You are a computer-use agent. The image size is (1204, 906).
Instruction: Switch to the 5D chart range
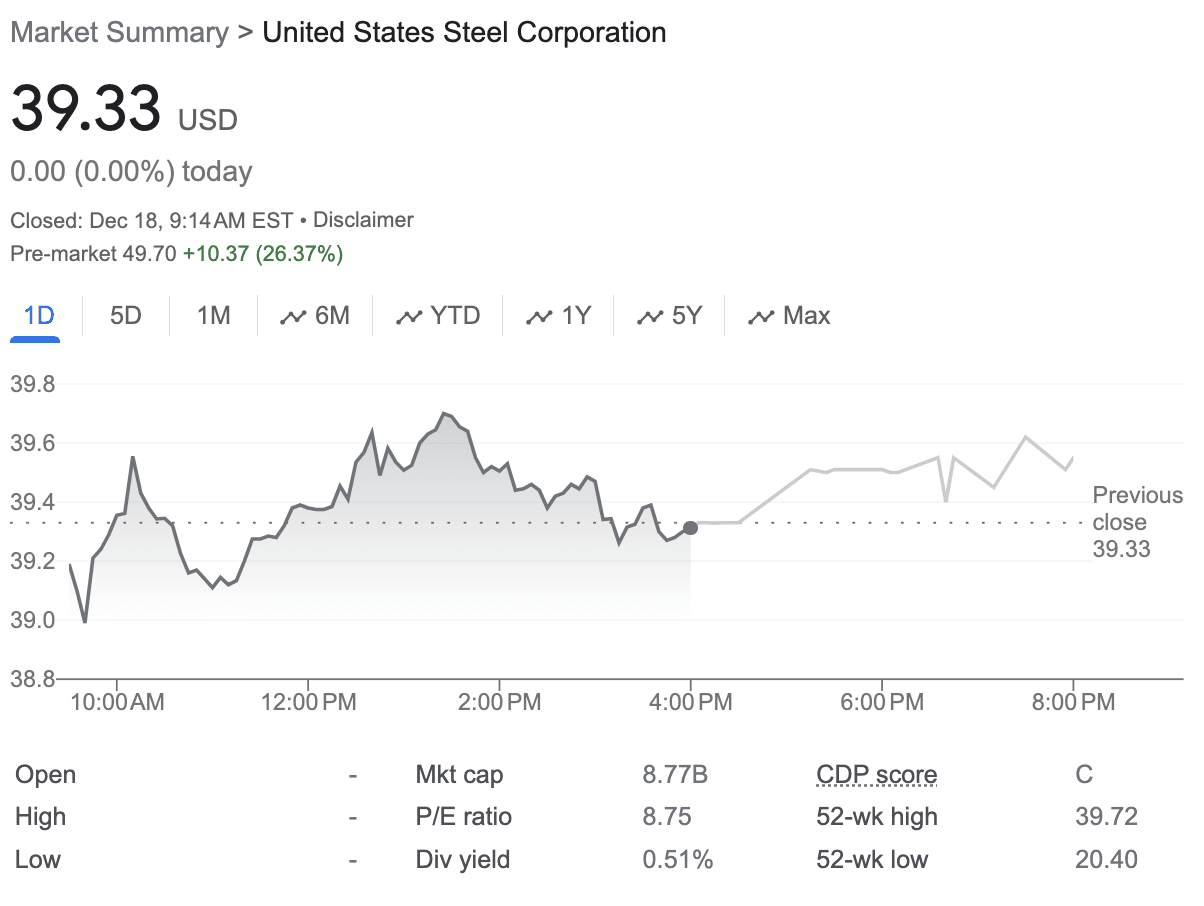coord(126,317)
